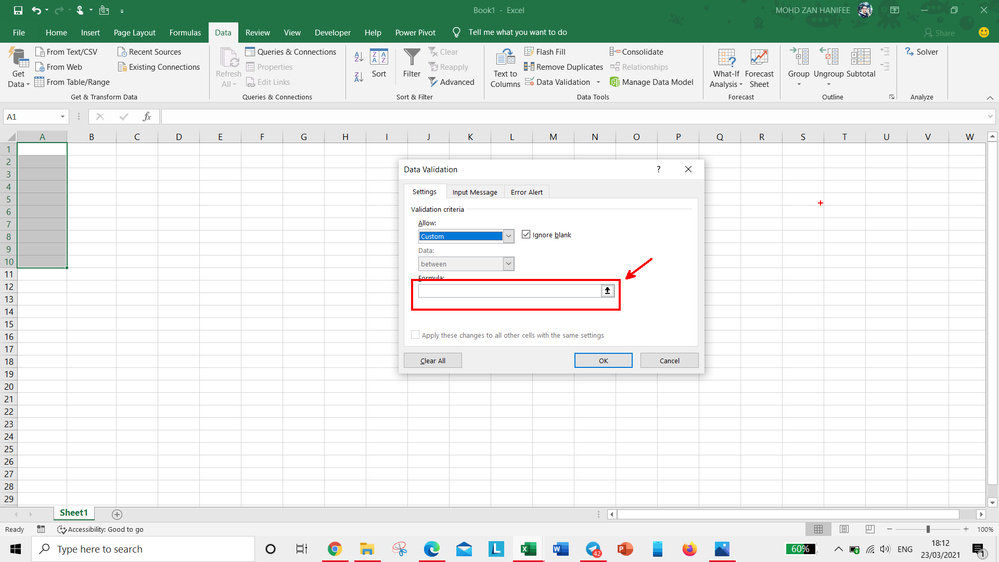Open the Outline group dialog launcher
This screenshot has width=999, height=562.
[x=891, y=97]
